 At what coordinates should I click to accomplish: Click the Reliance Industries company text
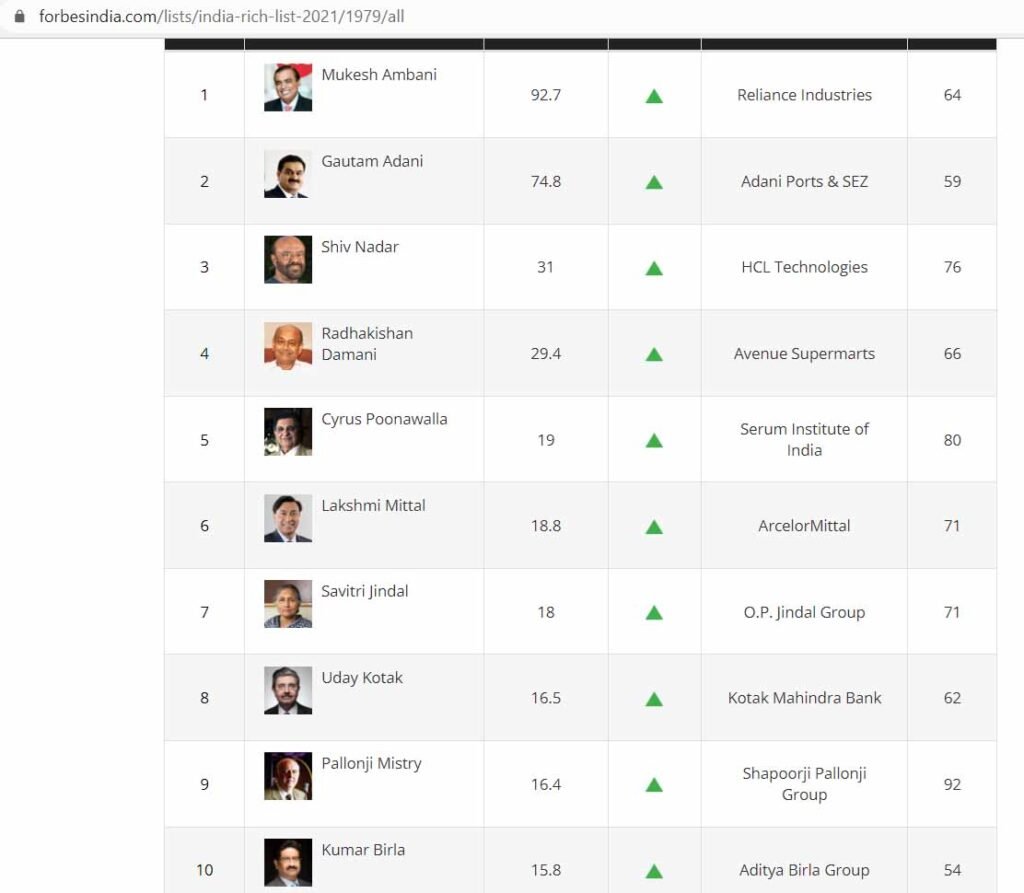(x=804, y=95)
